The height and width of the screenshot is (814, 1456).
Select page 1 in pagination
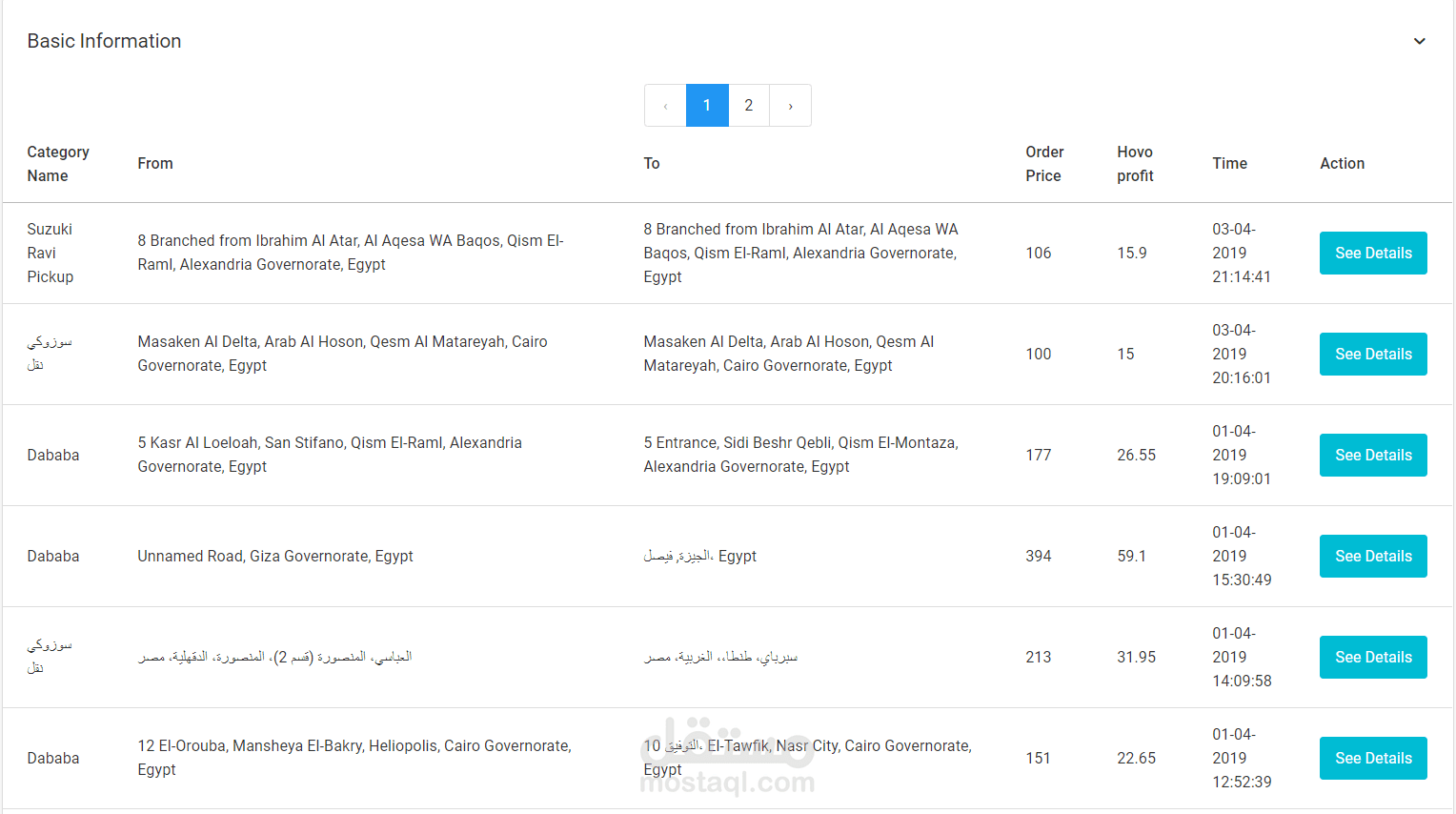(707, 106)
